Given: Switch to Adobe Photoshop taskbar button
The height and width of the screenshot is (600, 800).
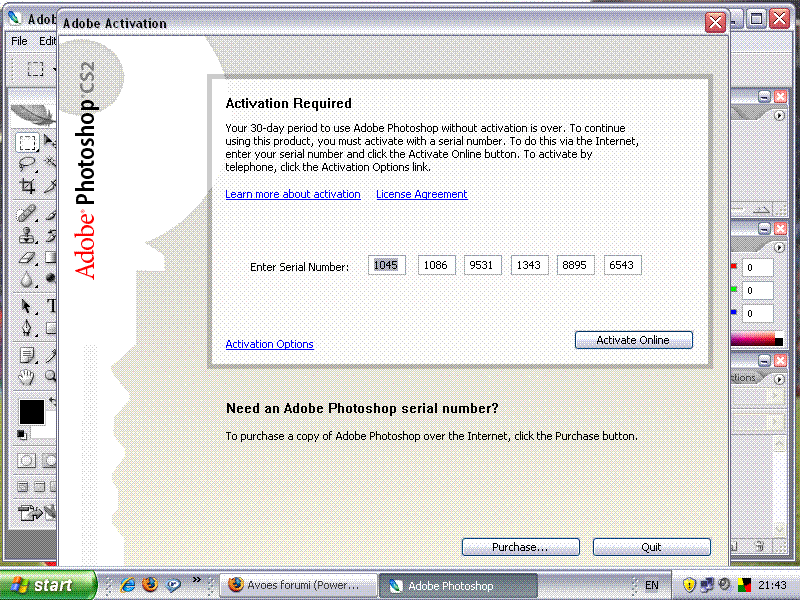Looking at the screenshot, I should [x=458, y=586].
